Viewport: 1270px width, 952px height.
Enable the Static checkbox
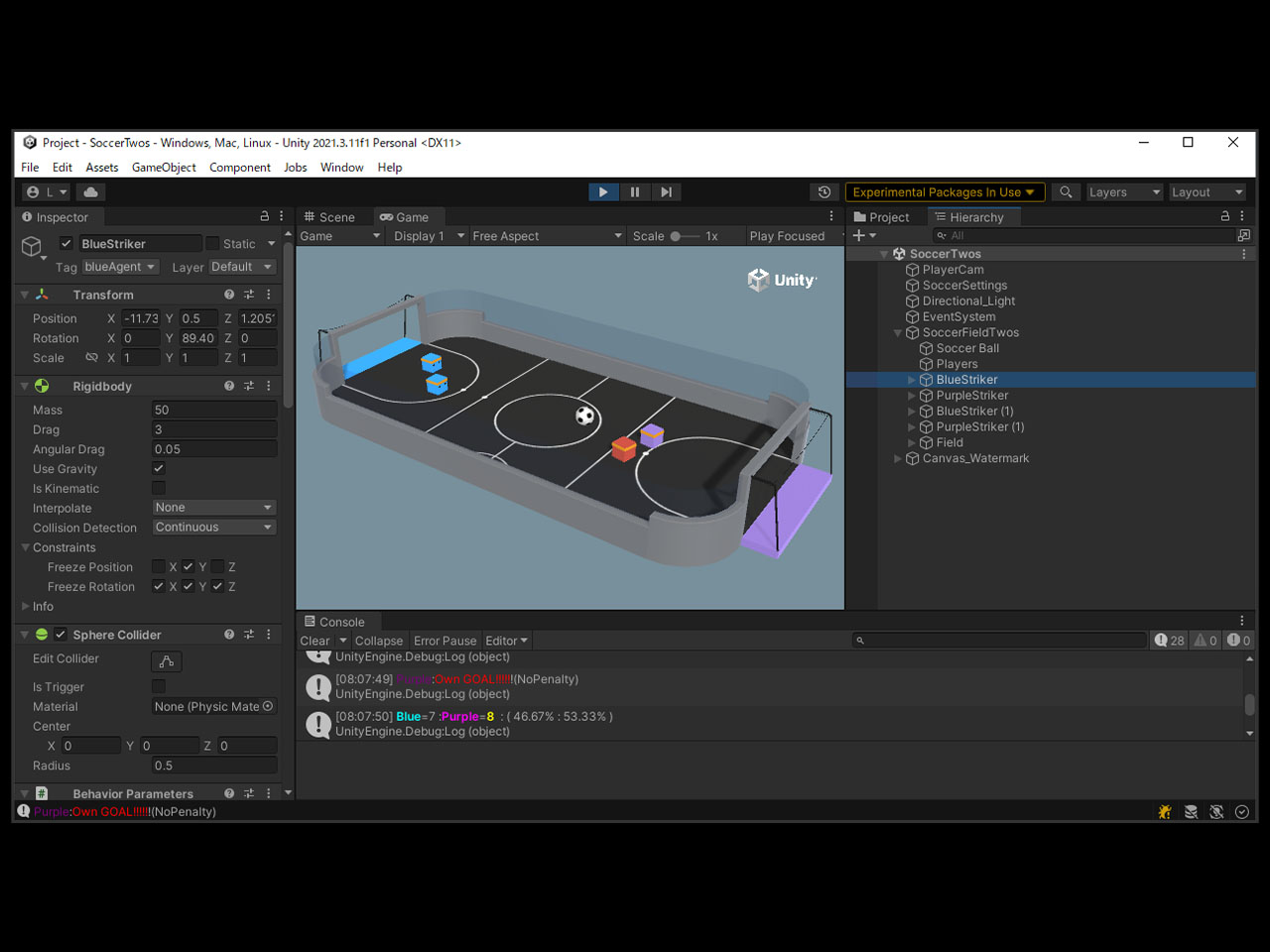click(212, 243)
